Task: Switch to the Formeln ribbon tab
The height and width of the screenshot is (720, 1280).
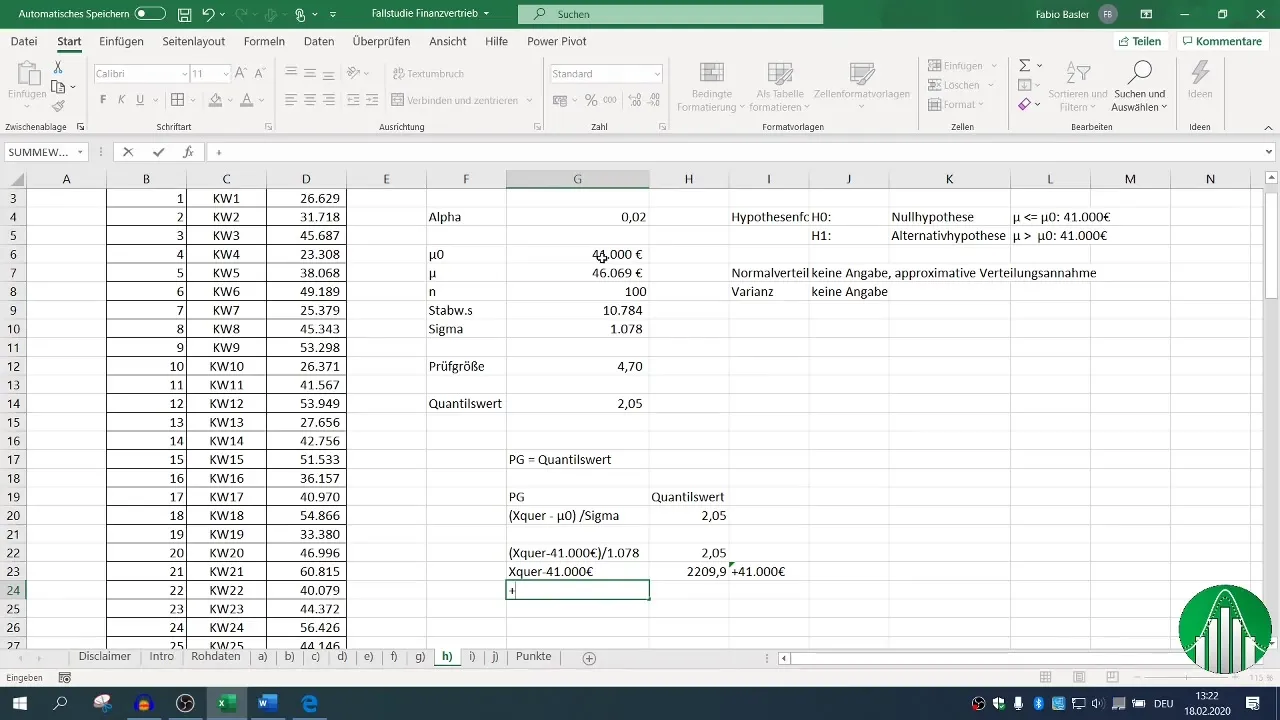Action: [264, 41]
